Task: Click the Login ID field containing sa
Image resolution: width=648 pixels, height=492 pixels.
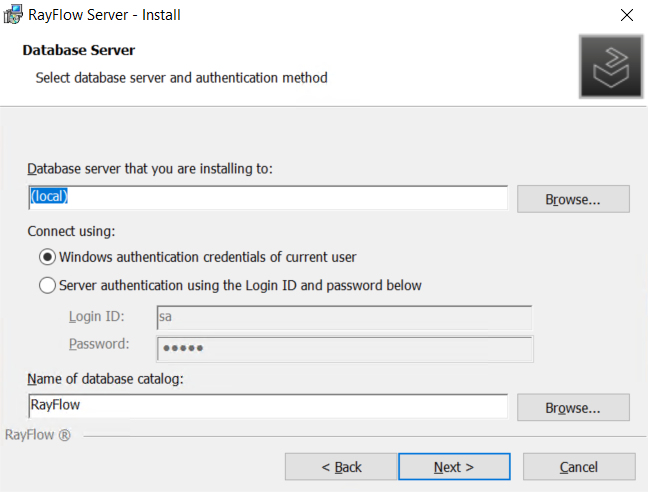Action: pyautogui.click(x=344, y=317)
